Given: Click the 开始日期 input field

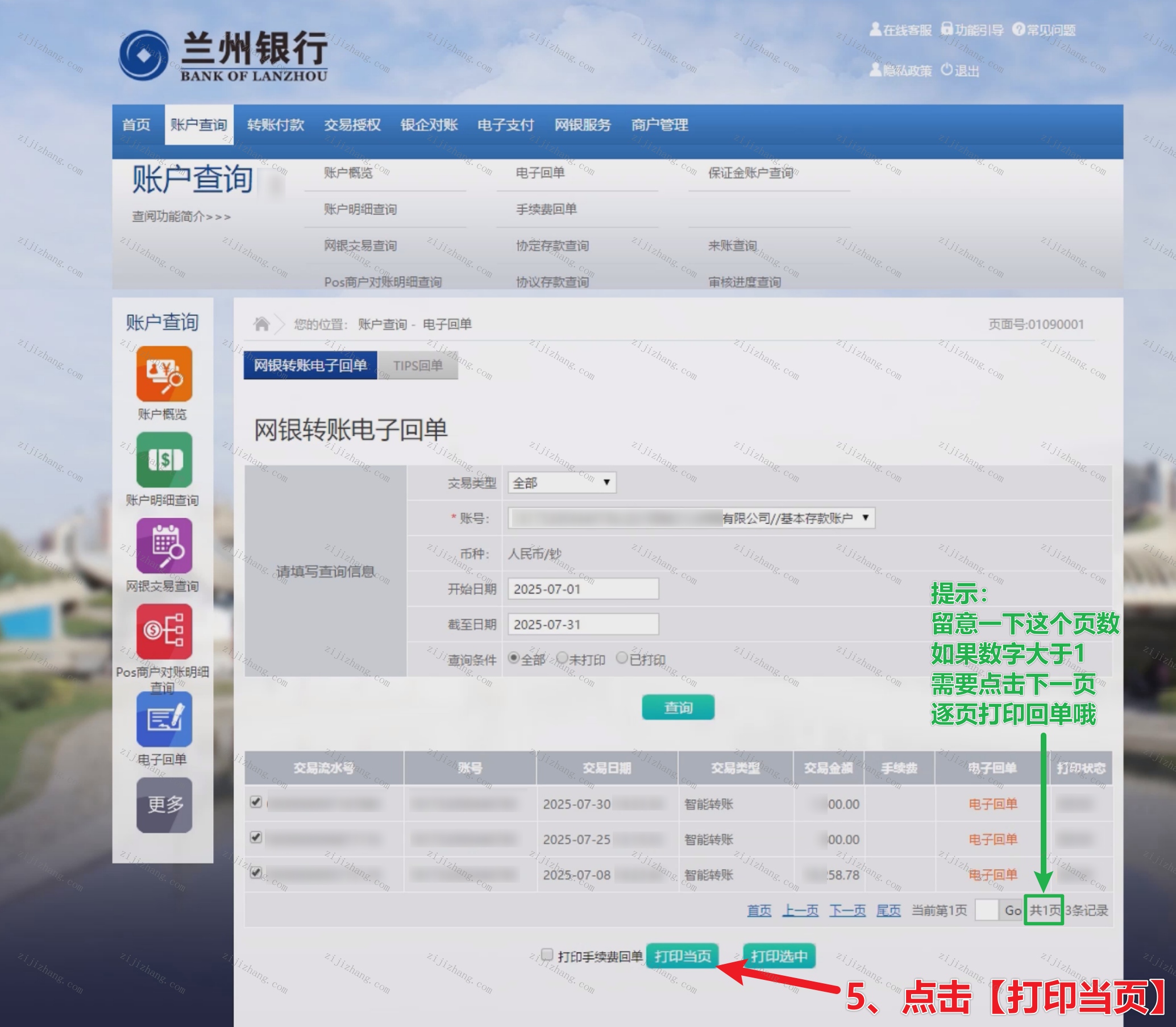Looking at the screenshot, I should (583, 589).
